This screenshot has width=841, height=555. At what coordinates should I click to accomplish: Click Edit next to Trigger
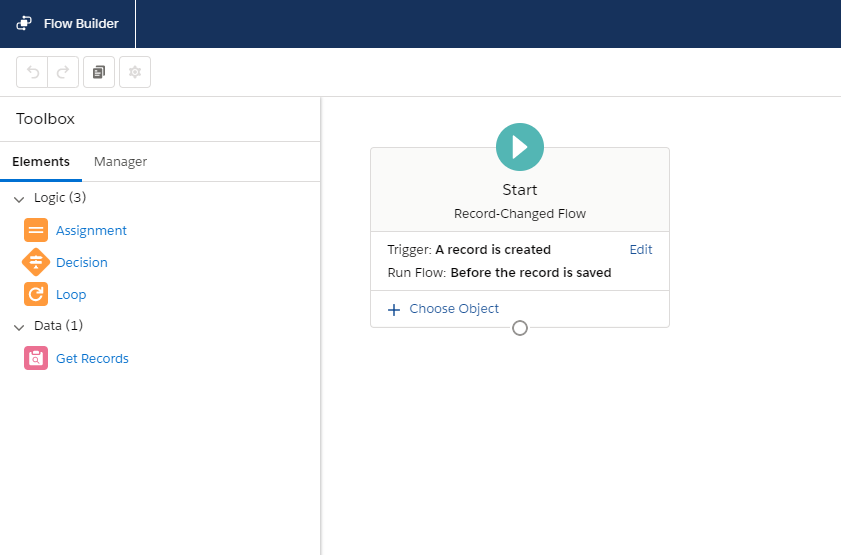(640, 249)
